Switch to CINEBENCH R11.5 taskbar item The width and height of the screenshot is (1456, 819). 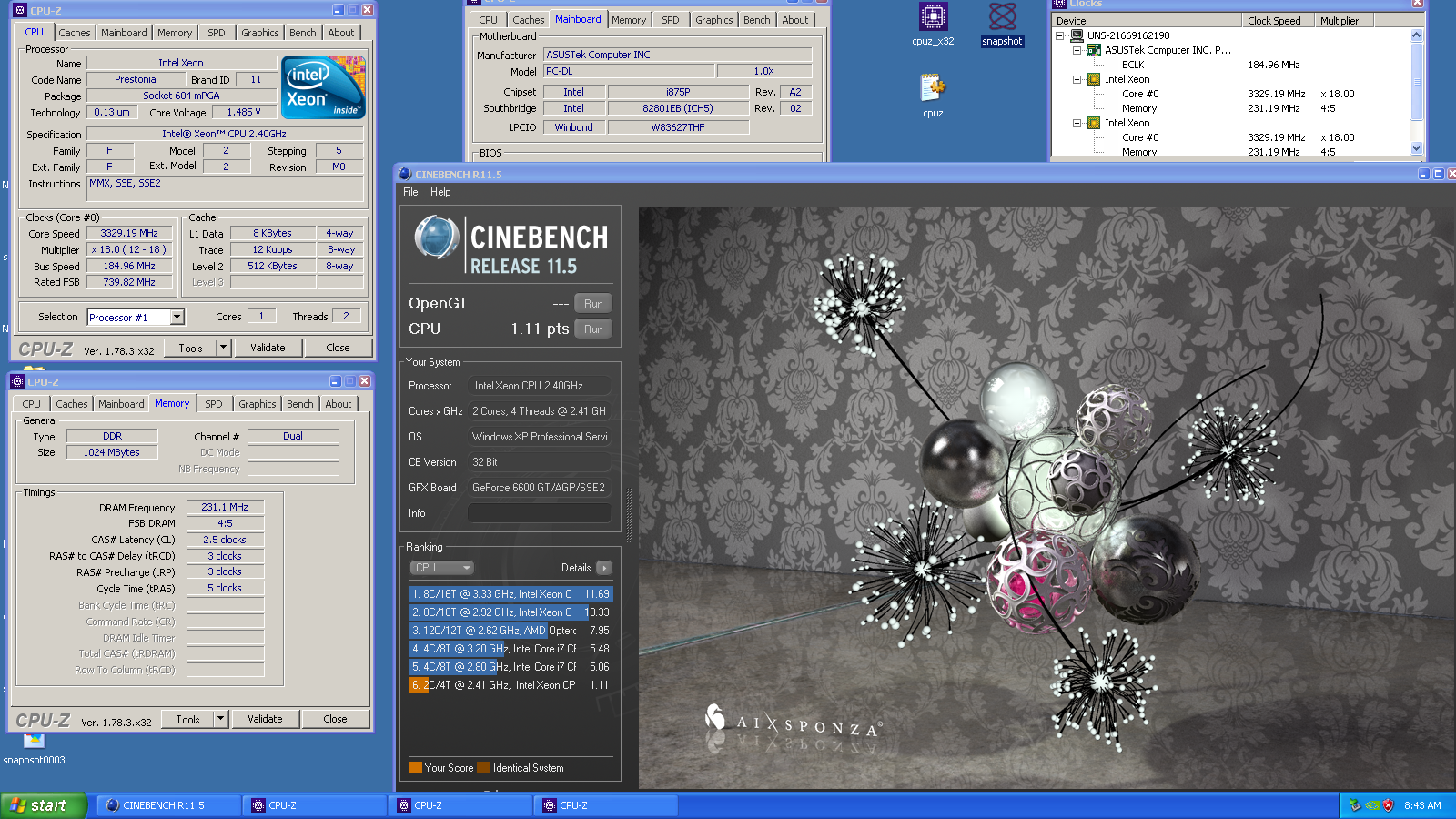[x=168, y=805]
